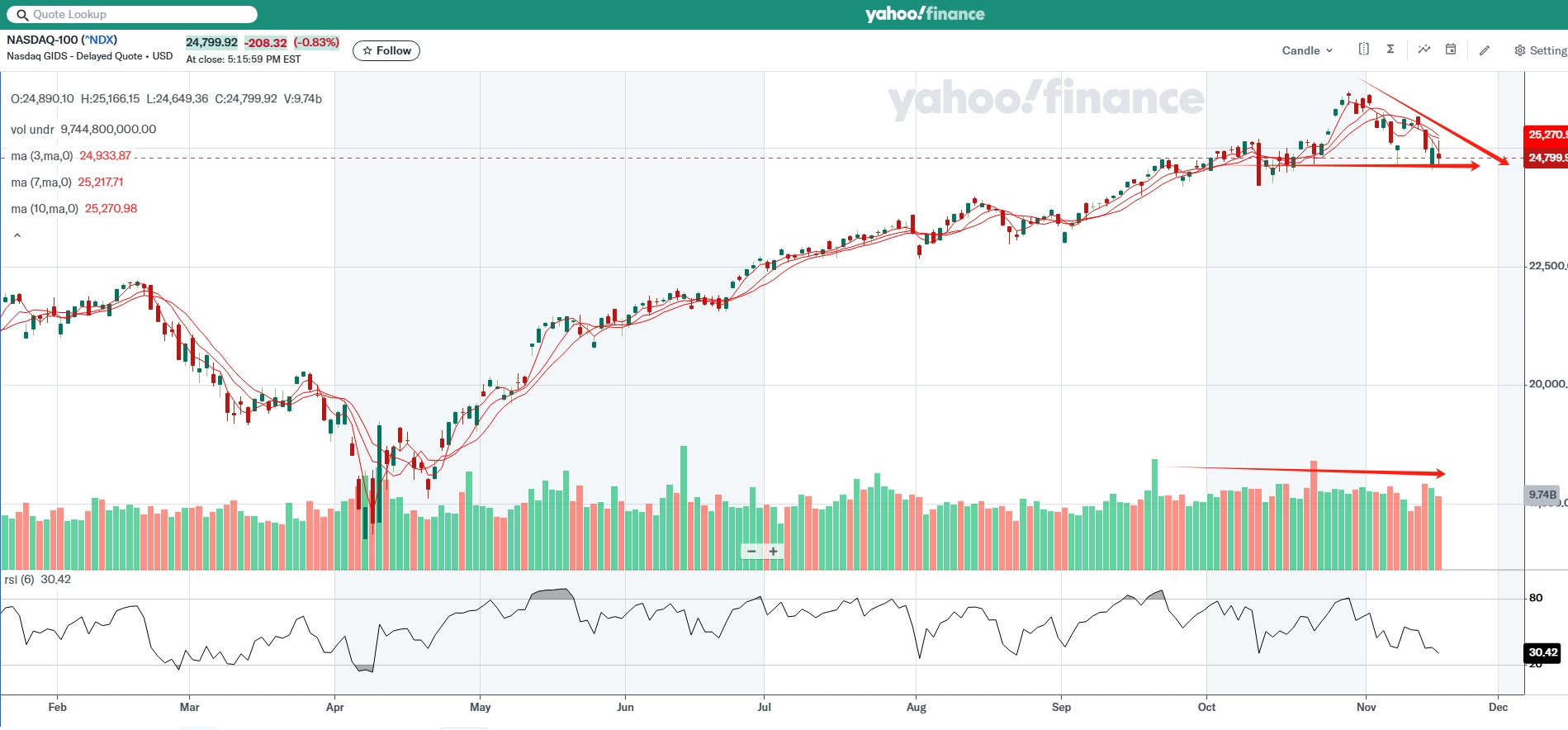Open chart Settings via gear icon
Image resolution: width=1568 pixels, height=730 pixels.
1520,50
